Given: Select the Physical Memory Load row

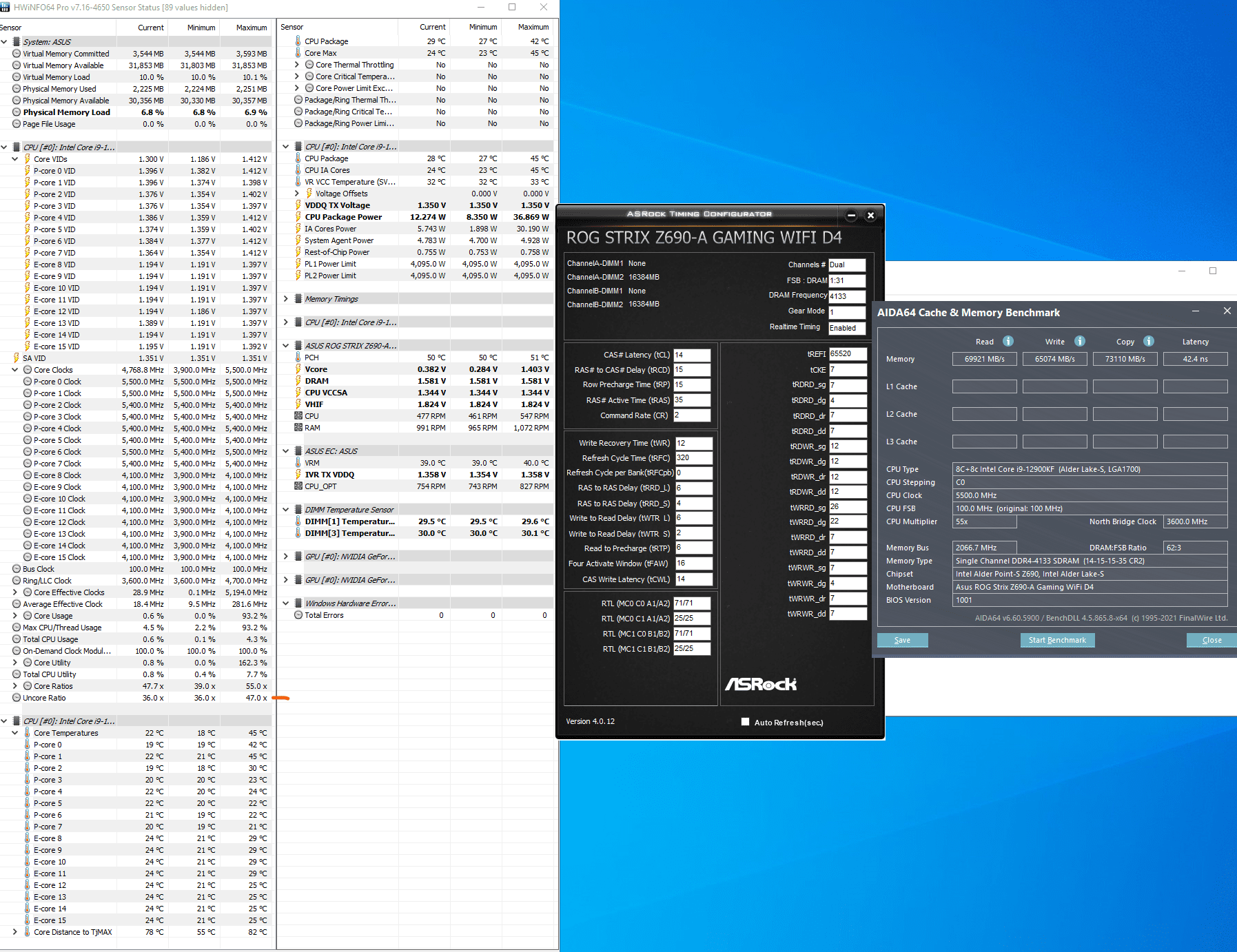Looking at the screenshot, I should point(136,112).
